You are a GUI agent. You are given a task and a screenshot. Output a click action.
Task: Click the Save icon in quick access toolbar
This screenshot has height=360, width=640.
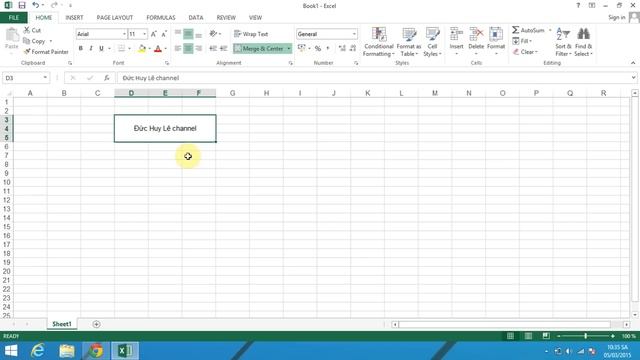(22, 5)
